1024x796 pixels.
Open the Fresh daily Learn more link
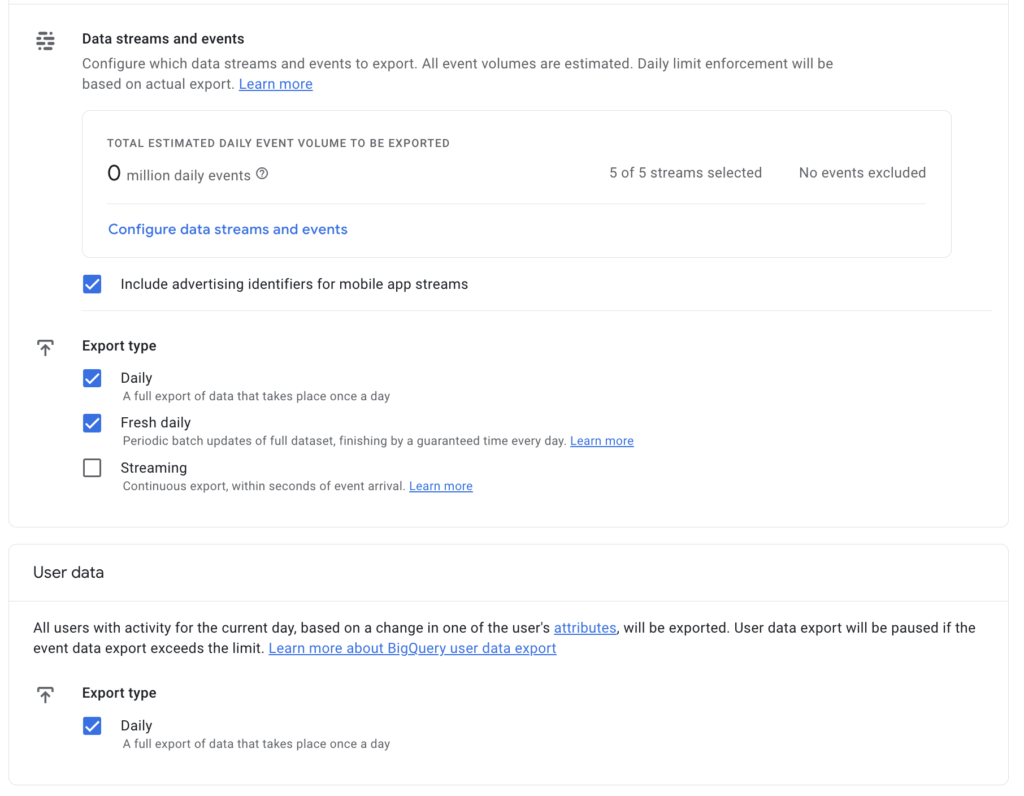tap(601, 441)
